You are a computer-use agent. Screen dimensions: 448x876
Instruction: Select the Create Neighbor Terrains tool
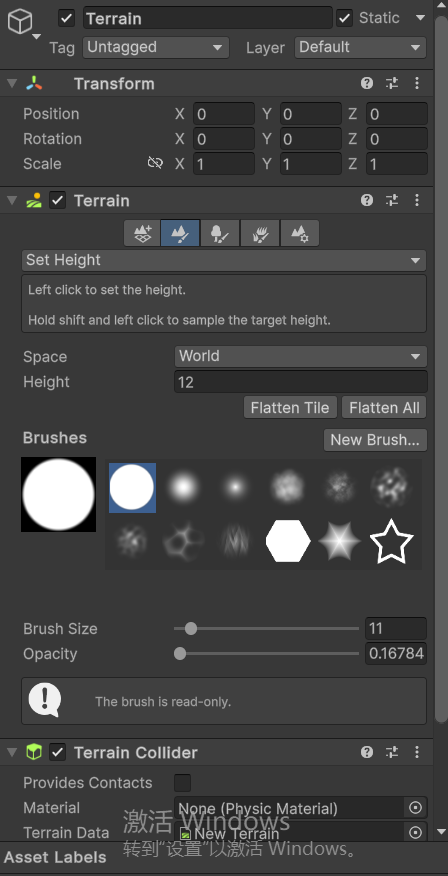coord(142,233)
